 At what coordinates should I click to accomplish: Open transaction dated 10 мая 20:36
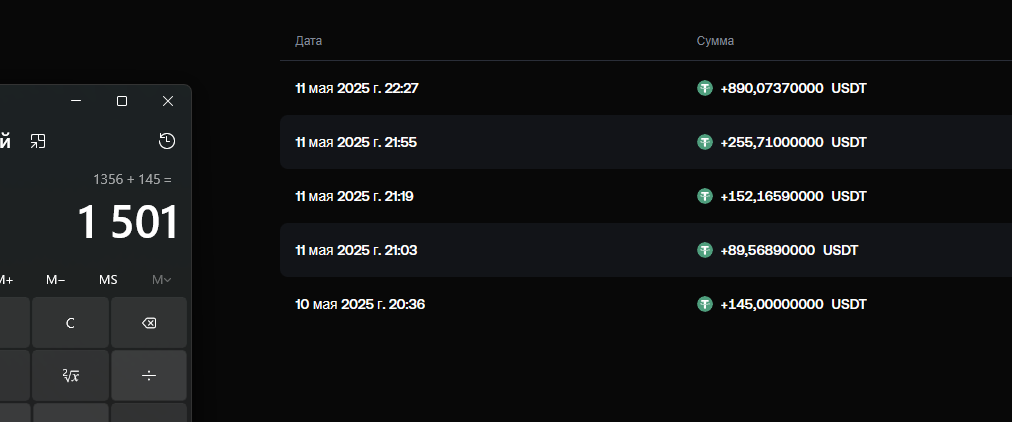(x=360, y=304)
